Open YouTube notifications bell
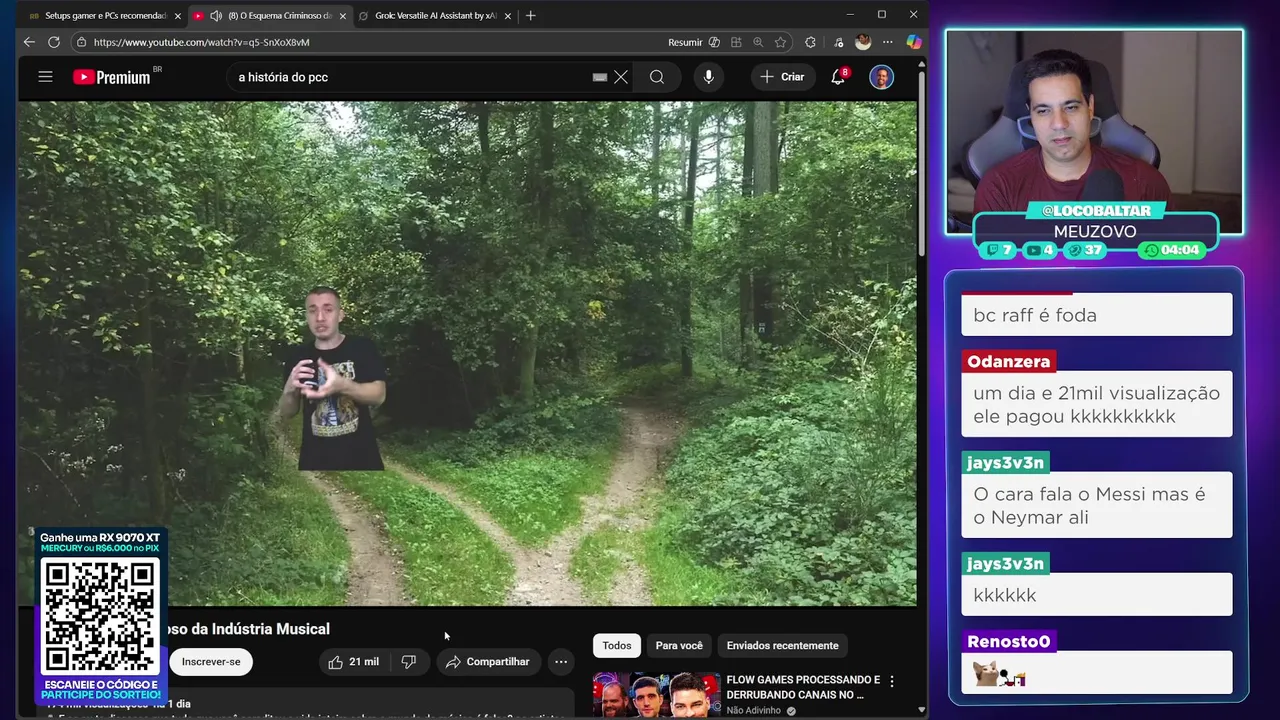The image size is (1280, 720). (x=838, y=77)
